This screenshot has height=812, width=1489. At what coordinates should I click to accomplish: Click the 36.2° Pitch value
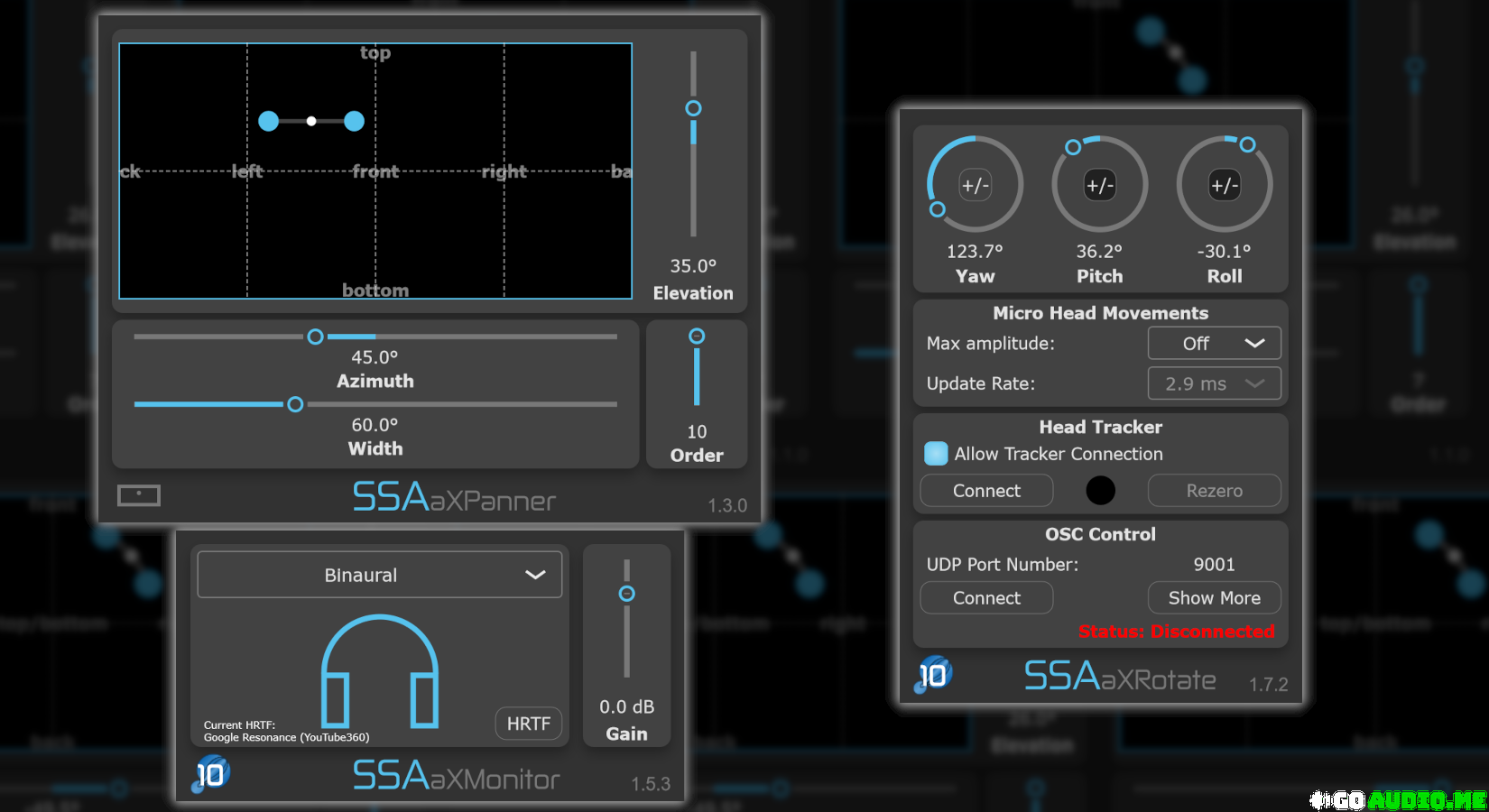[x=1099, y=252]
